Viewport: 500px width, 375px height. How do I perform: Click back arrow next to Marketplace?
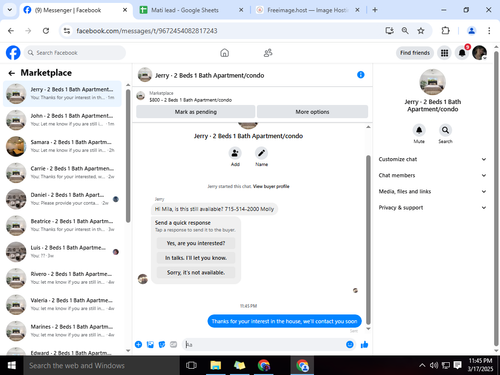(x=12, y=73)
